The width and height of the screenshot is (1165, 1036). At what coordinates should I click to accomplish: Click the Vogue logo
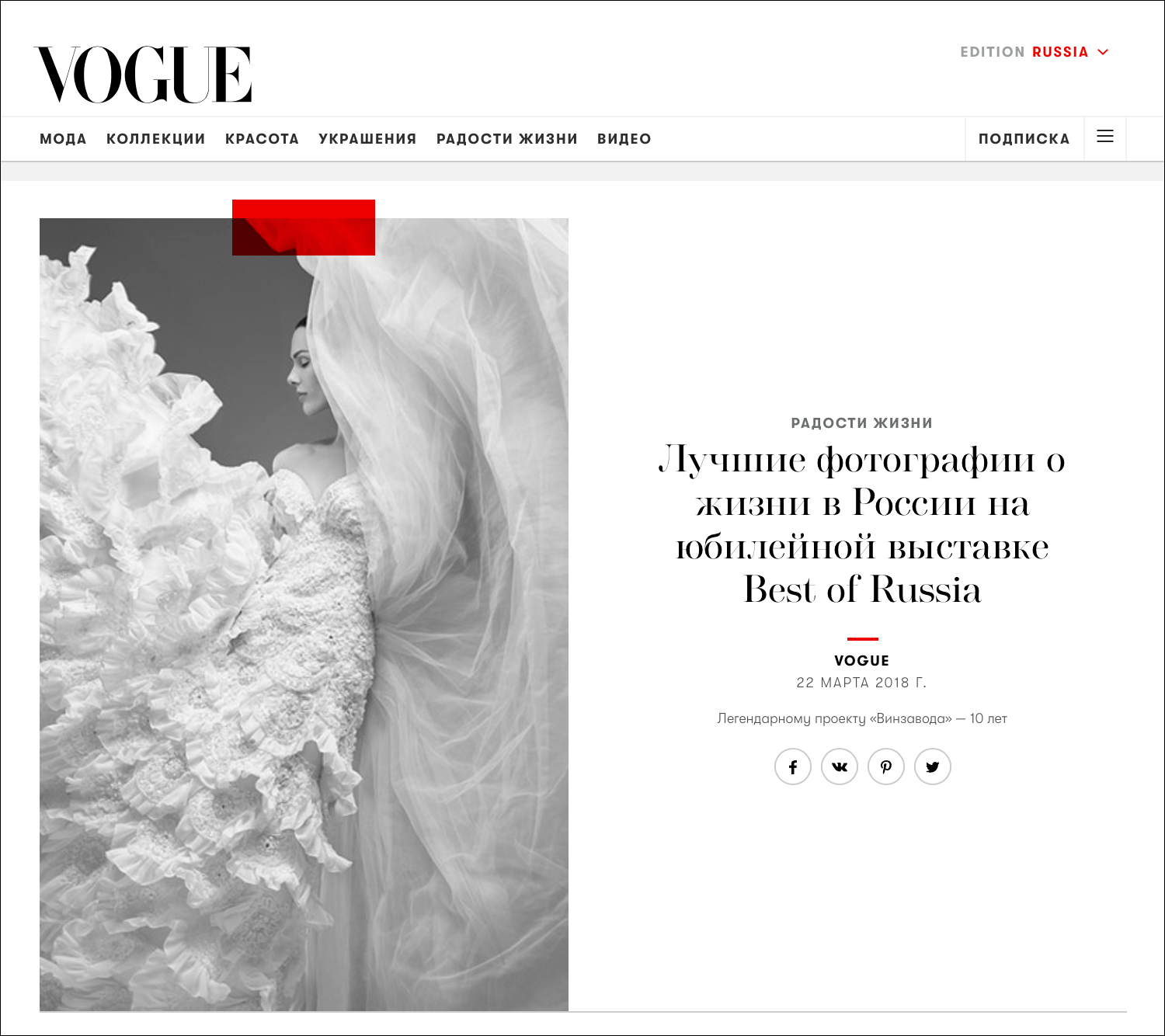(x=143, y=74)
